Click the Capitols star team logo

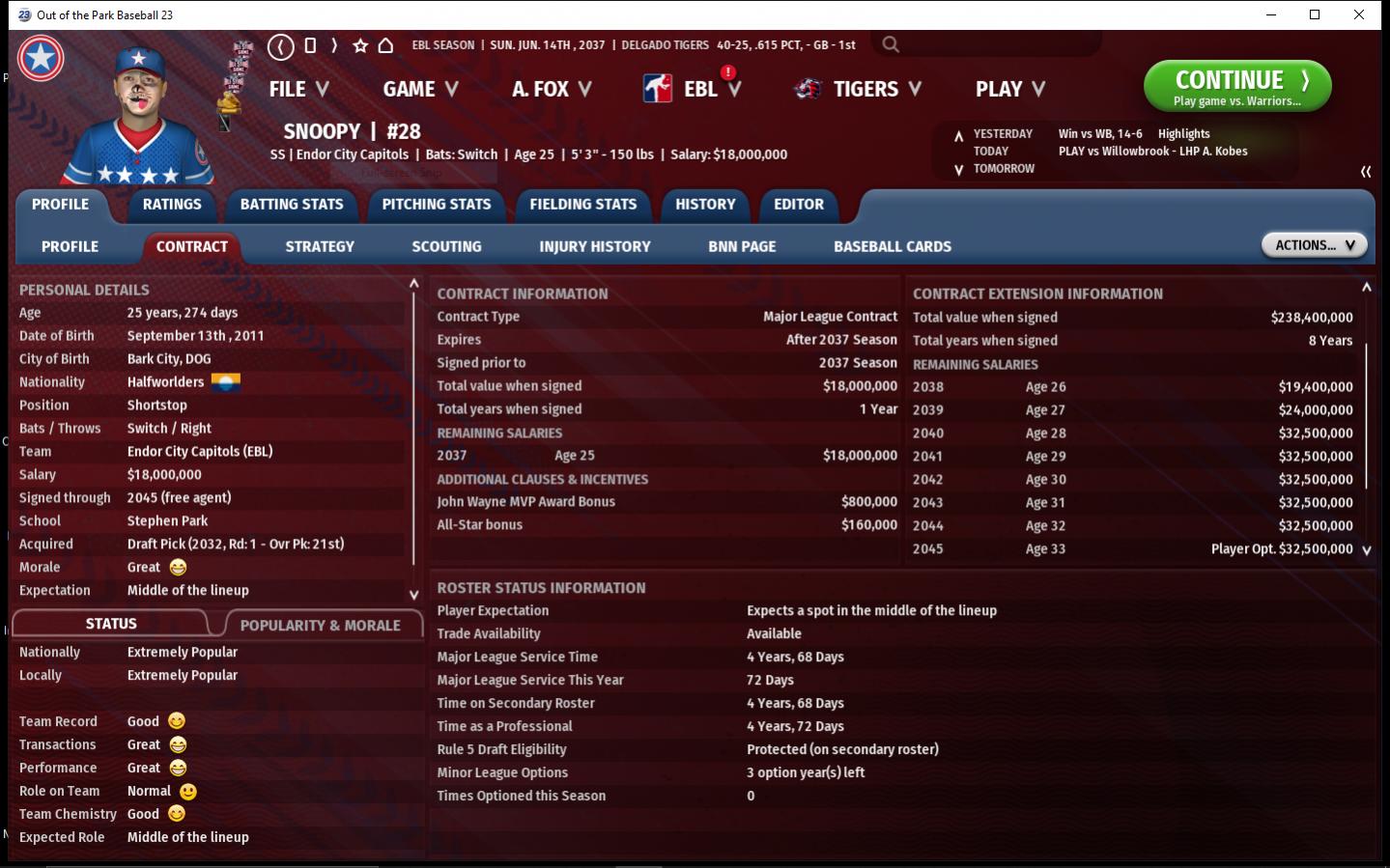click(x=41, y=58)
